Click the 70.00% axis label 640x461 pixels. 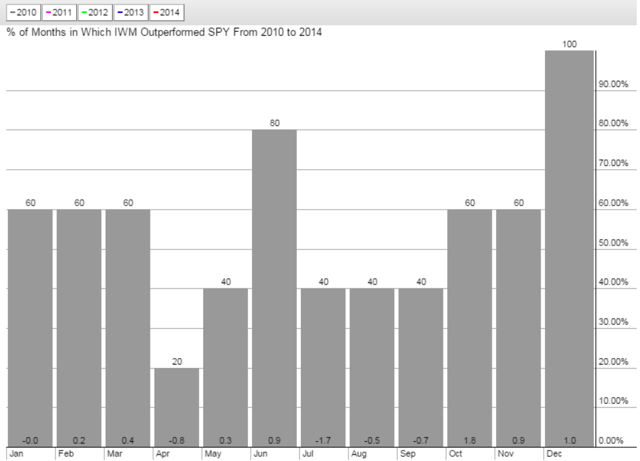click(x=613, y=163)
